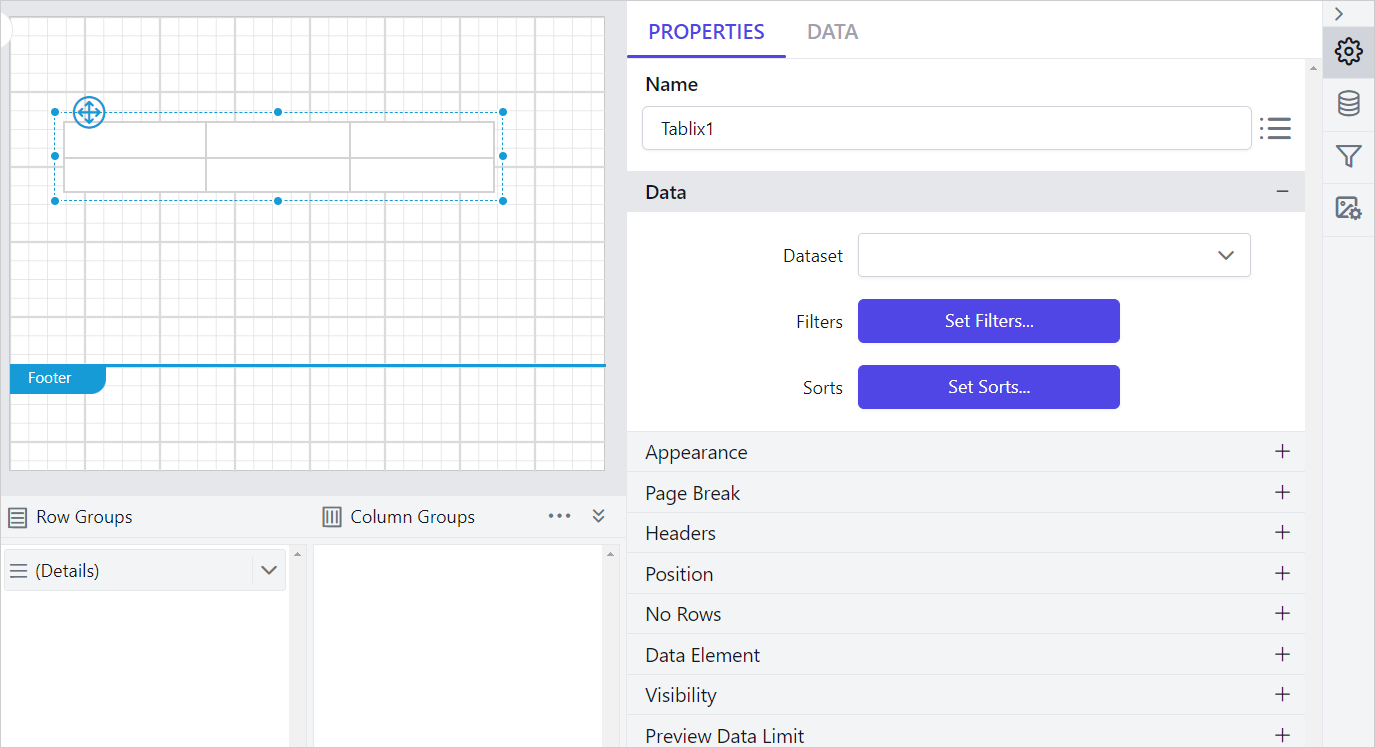Open the Parameters funnel icon in sidebar
The image size is (1375, 748).
click(x=1348, y=156)
